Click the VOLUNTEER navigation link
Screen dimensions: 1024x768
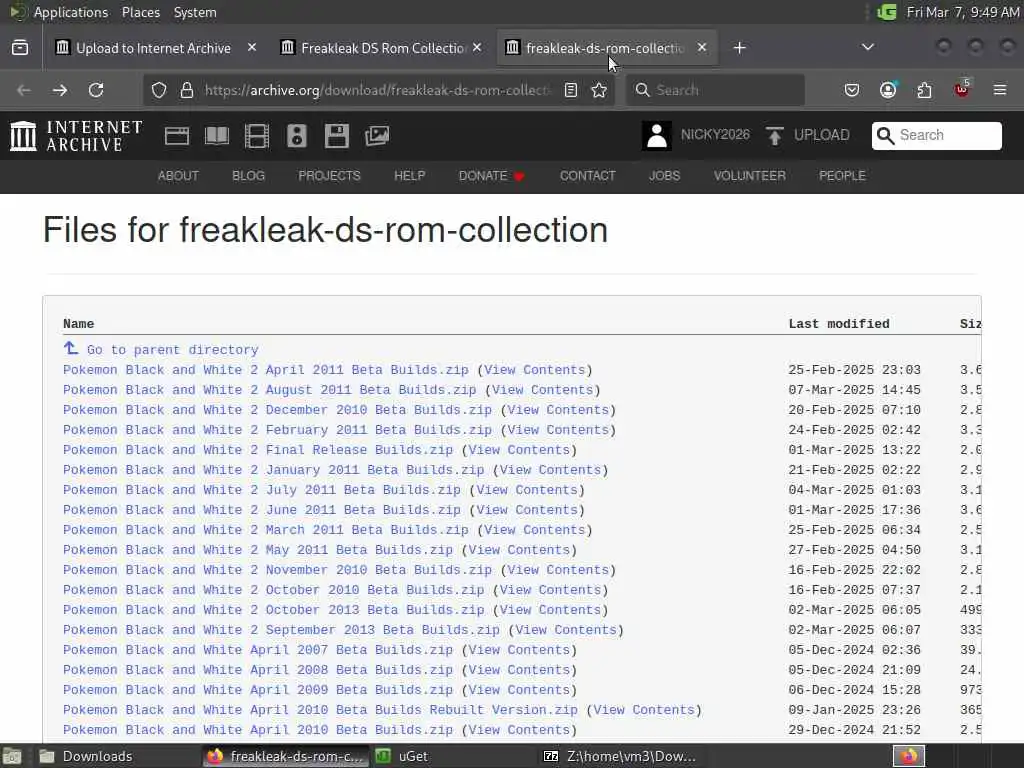coord(750,176)
